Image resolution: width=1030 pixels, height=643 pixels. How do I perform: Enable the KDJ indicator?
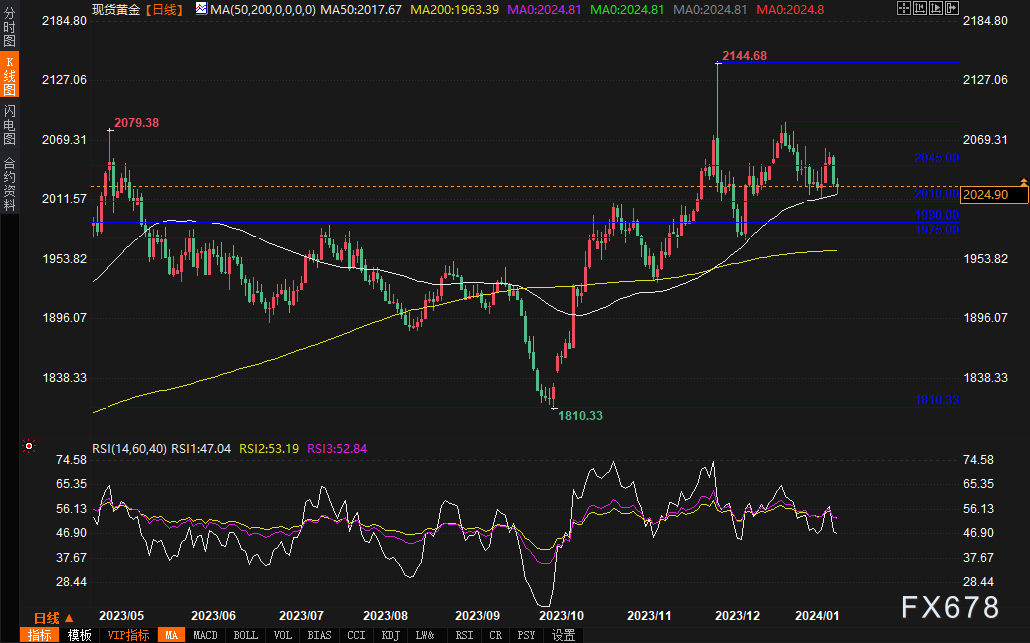391,635
